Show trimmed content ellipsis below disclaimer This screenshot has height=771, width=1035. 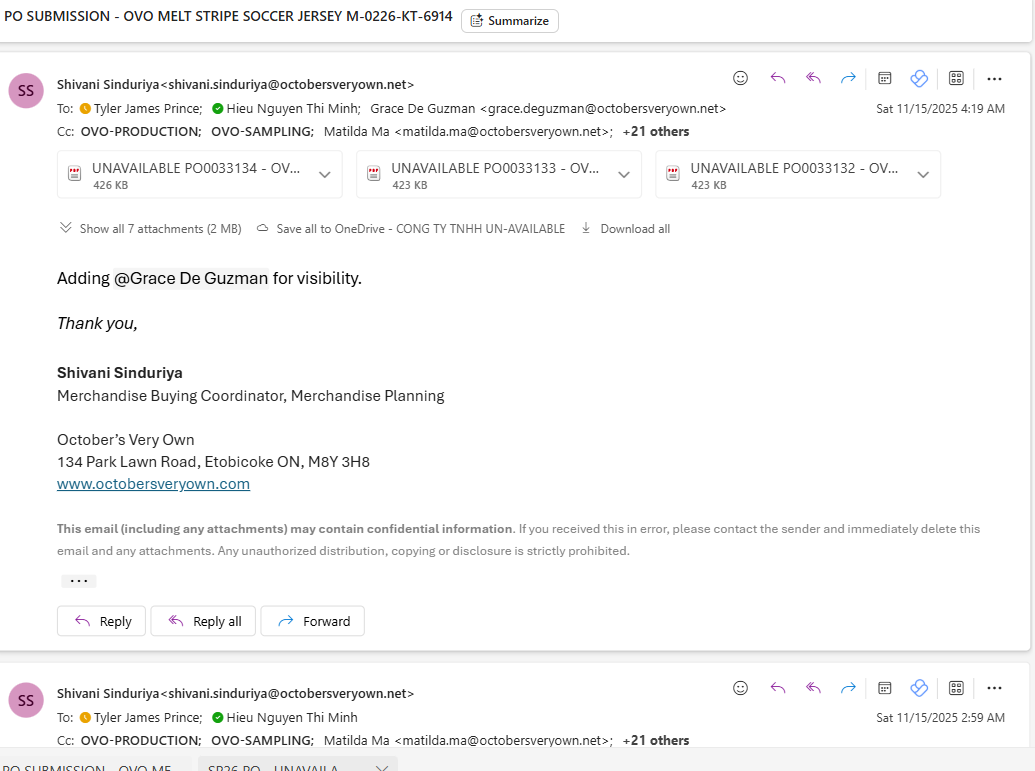click(x=79, y=581)
